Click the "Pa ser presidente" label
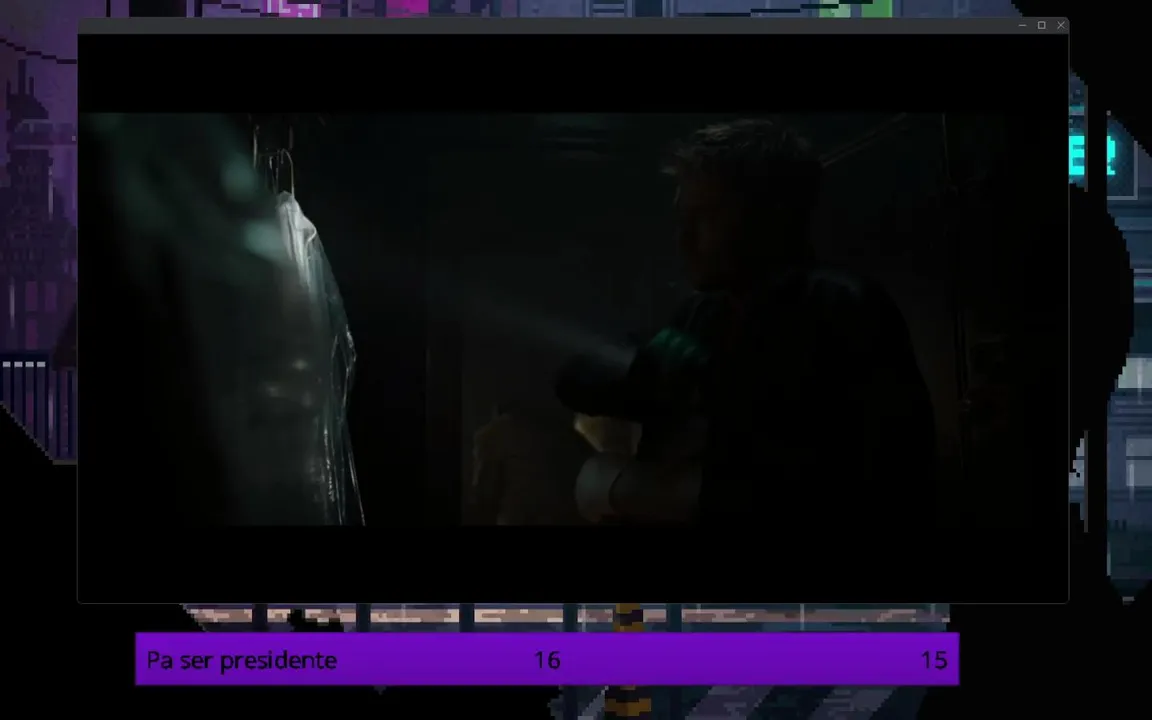Screen dimensions: 1152x720 pyautogui.click(x=242, y=660)
